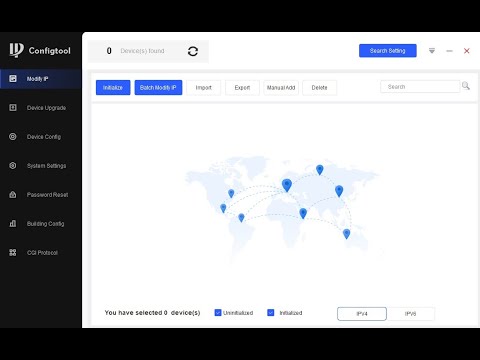Minimize the Configtool window
This screenshot has width=480, height=360.
click(x=449, y=51)
